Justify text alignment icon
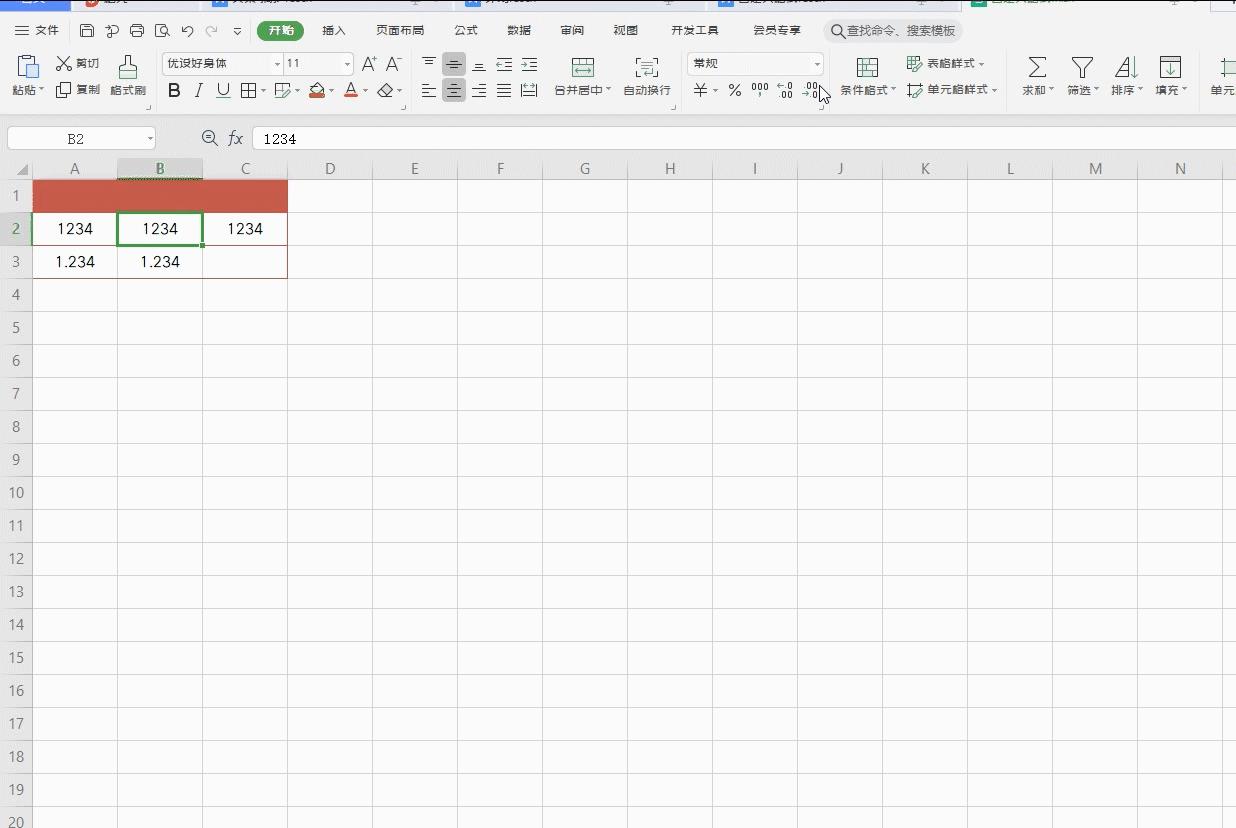The width and height of the screenshot is (1236, 828). [504, 91]
